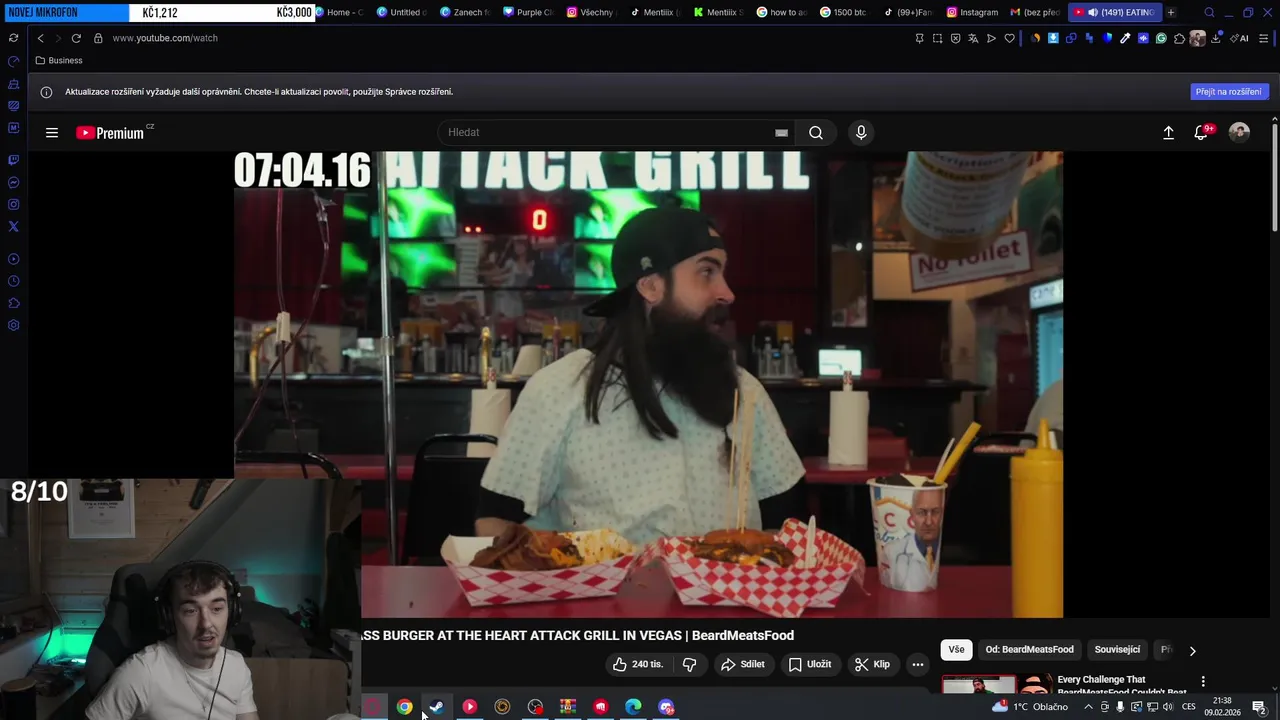Open the system volume tray icon
This screenshot has height=720, width=1280.
[1168, 707]
